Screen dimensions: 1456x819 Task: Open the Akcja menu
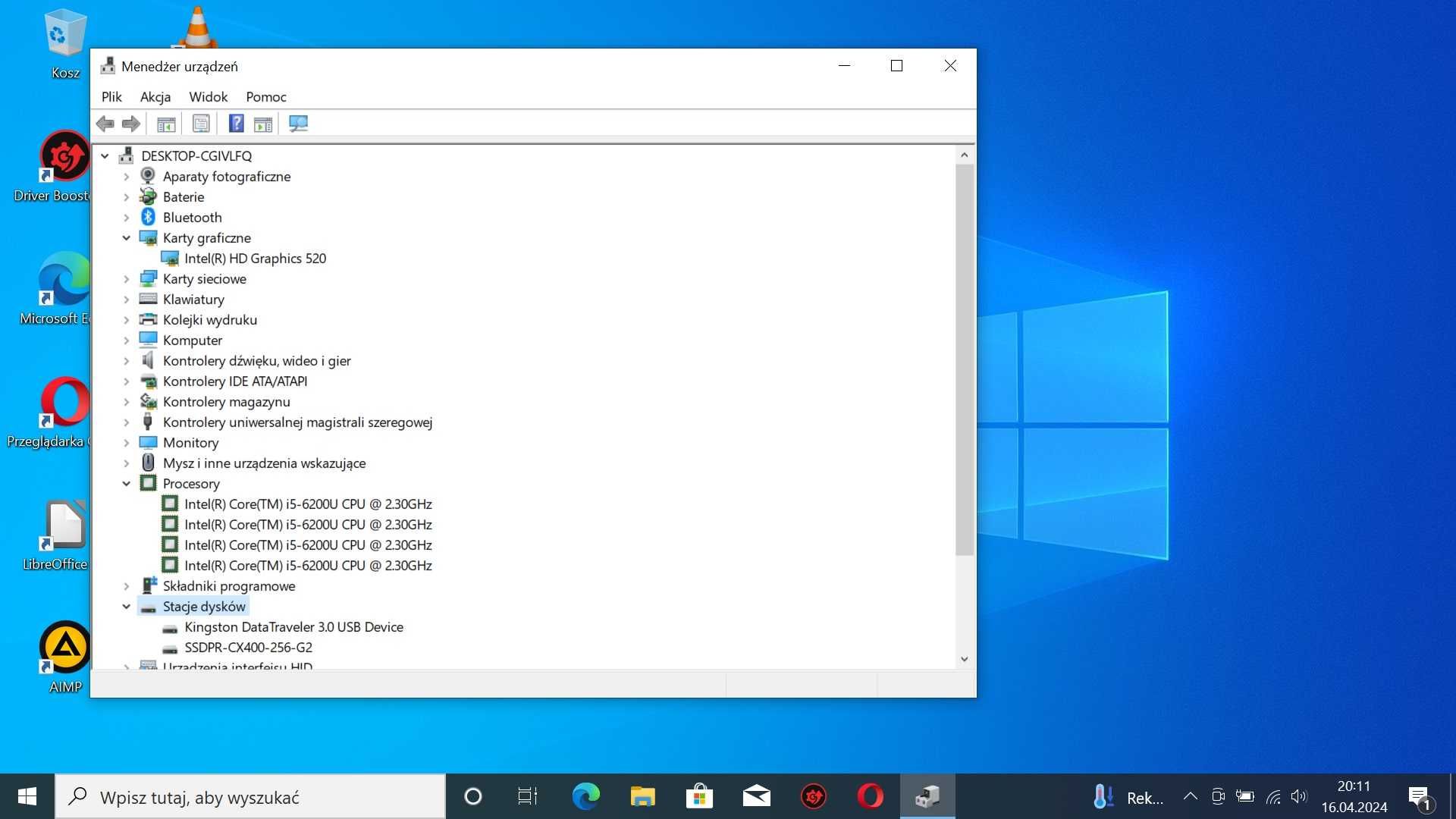(155, 97)
